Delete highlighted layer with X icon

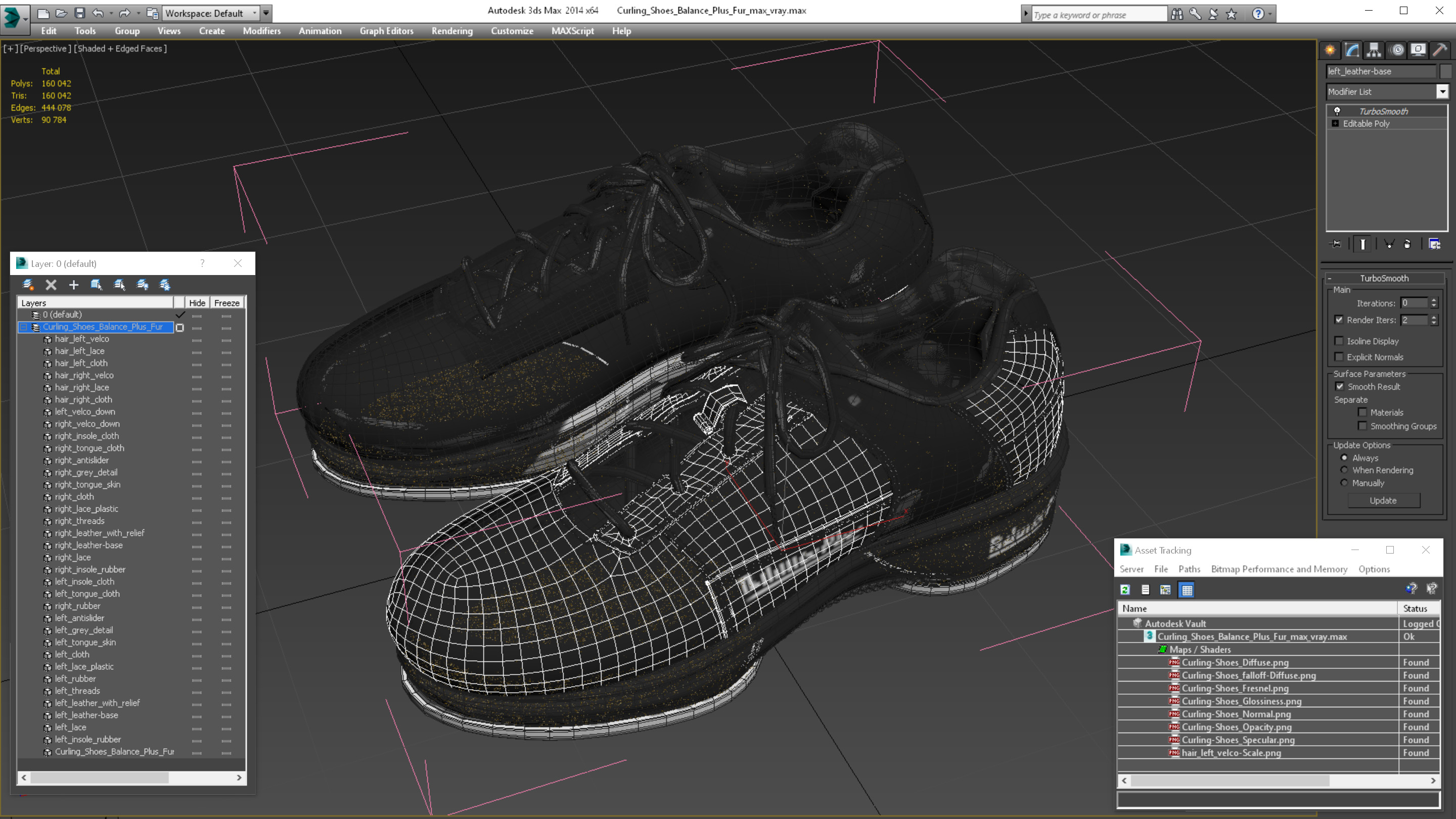pos(51,285)
